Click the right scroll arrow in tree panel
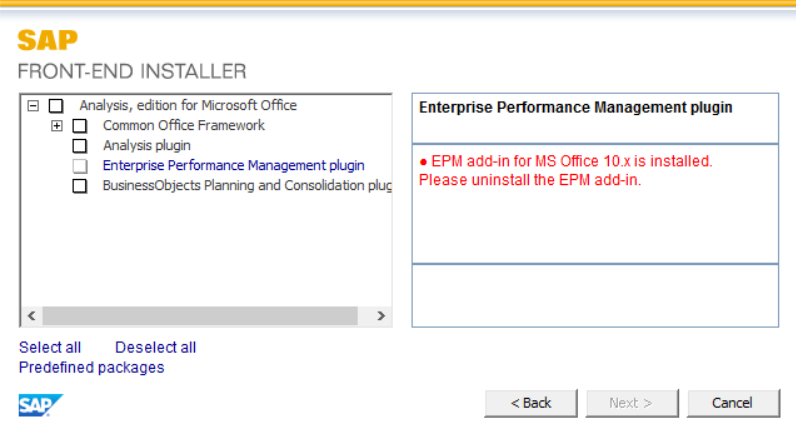The height and width of the screenshot is (433, 796). [381, 316]
